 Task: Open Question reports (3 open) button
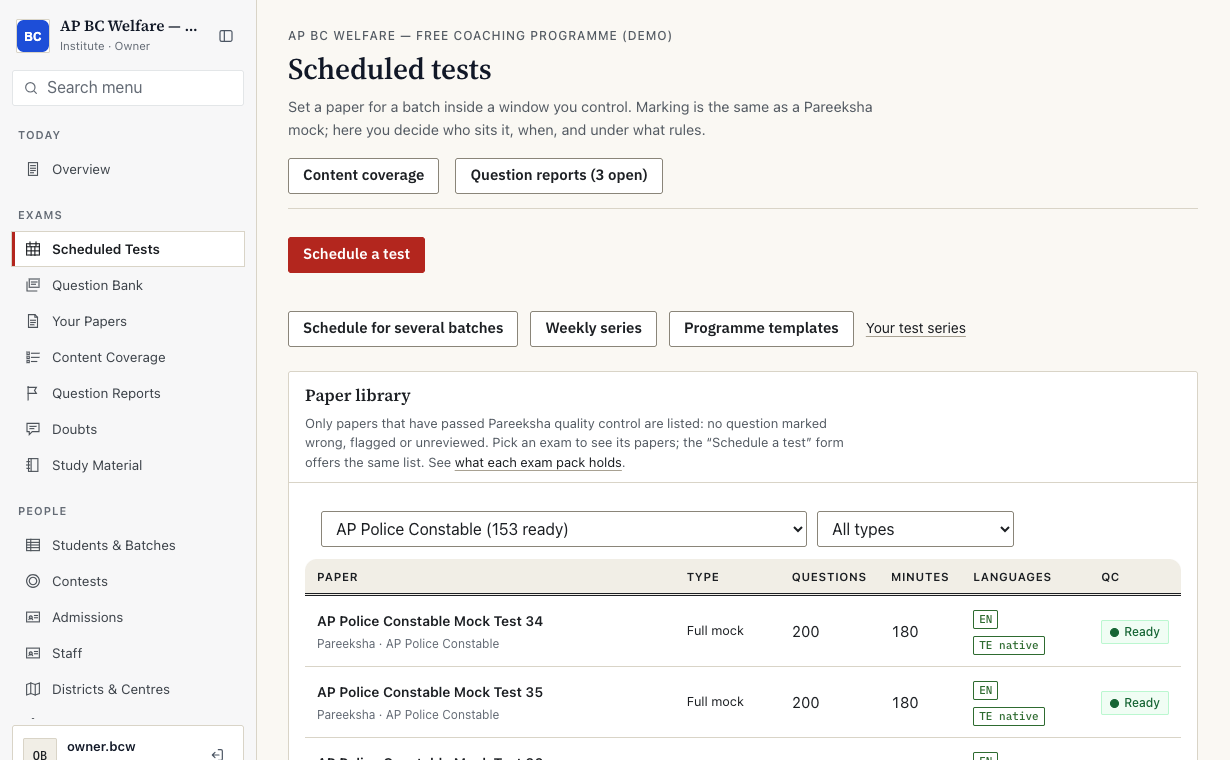point(559,175)
